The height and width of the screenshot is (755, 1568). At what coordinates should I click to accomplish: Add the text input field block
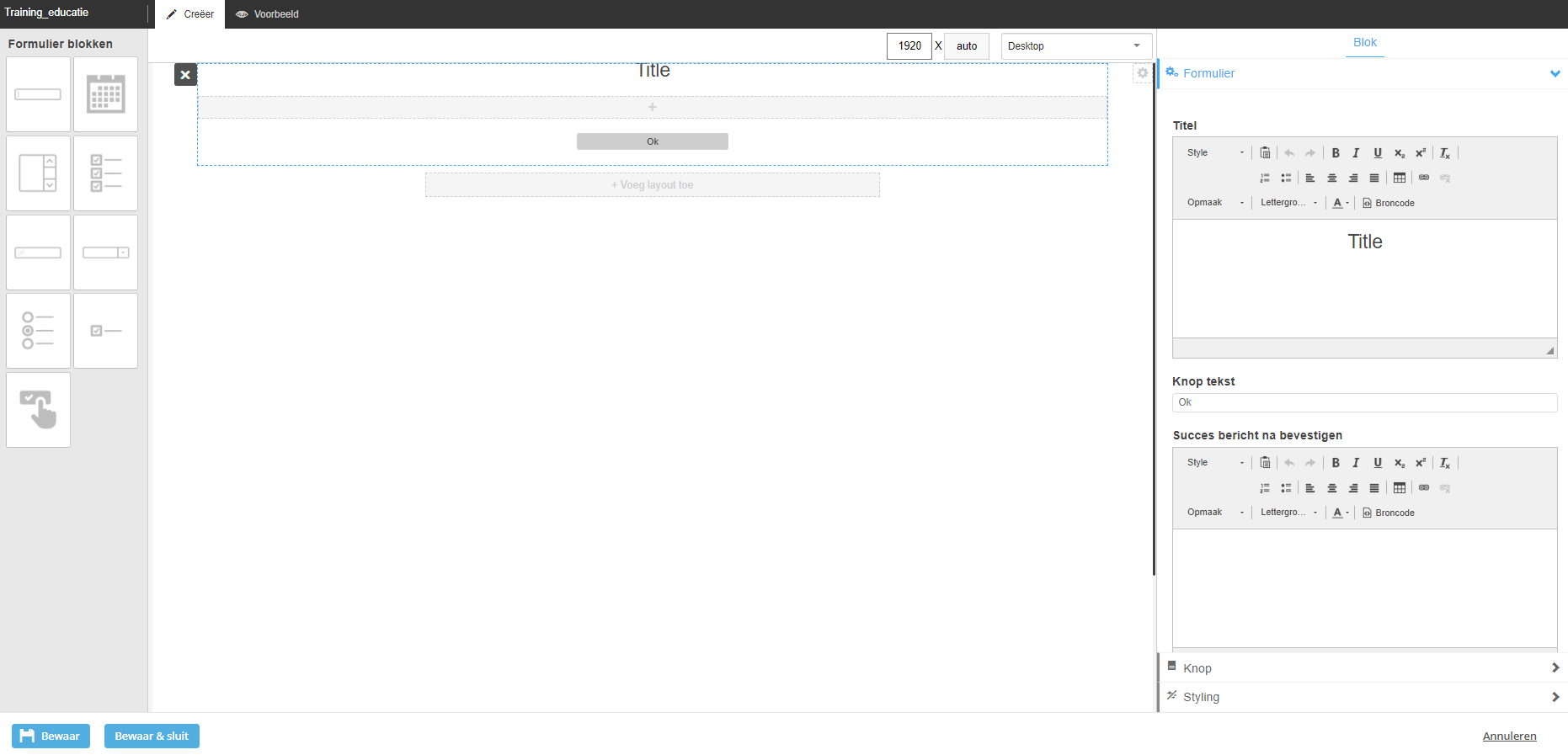(38, 94)
